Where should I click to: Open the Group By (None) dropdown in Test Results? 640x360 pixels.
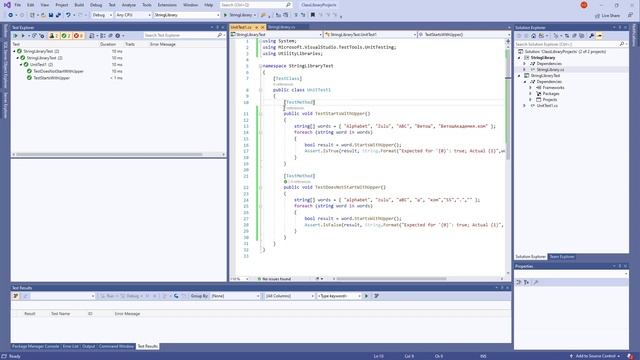235,296
